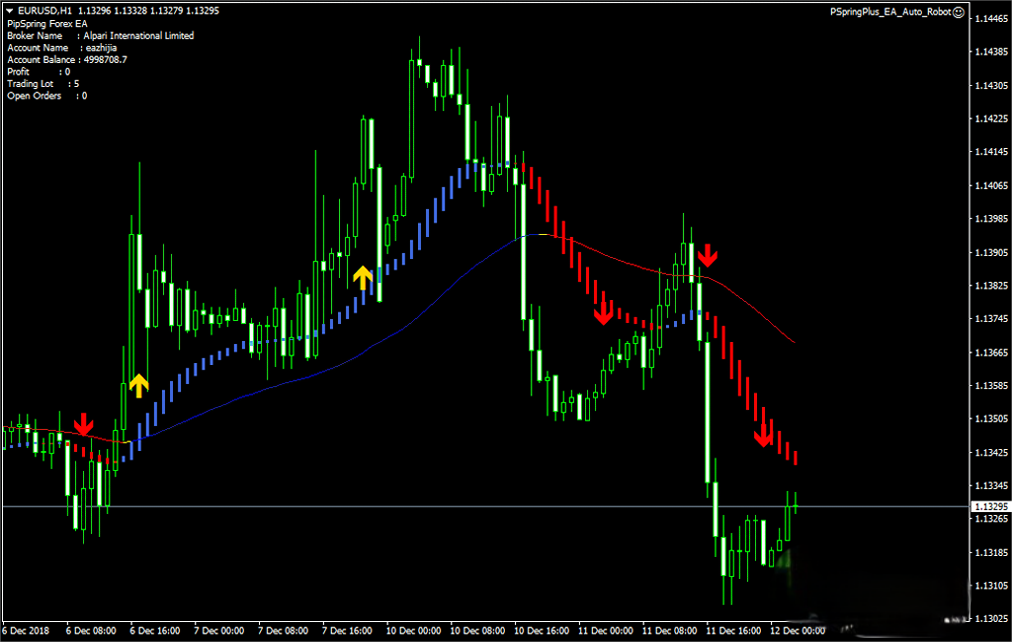Screen dimensions: 1012x642
Task: Click Account Name eazhijia line
Action: pos(62,48)
